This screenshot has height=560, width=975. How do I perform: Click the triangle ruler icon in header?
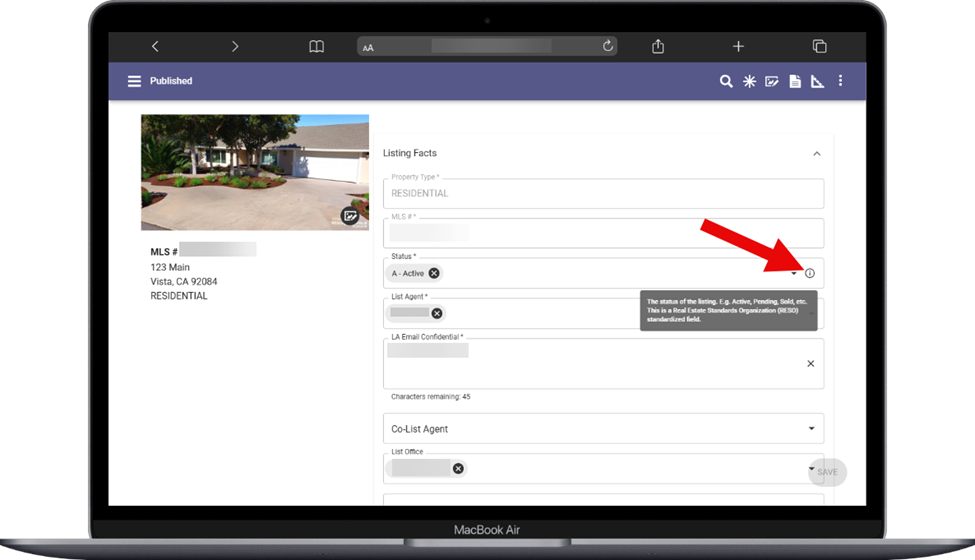click(x=817, y=81)
